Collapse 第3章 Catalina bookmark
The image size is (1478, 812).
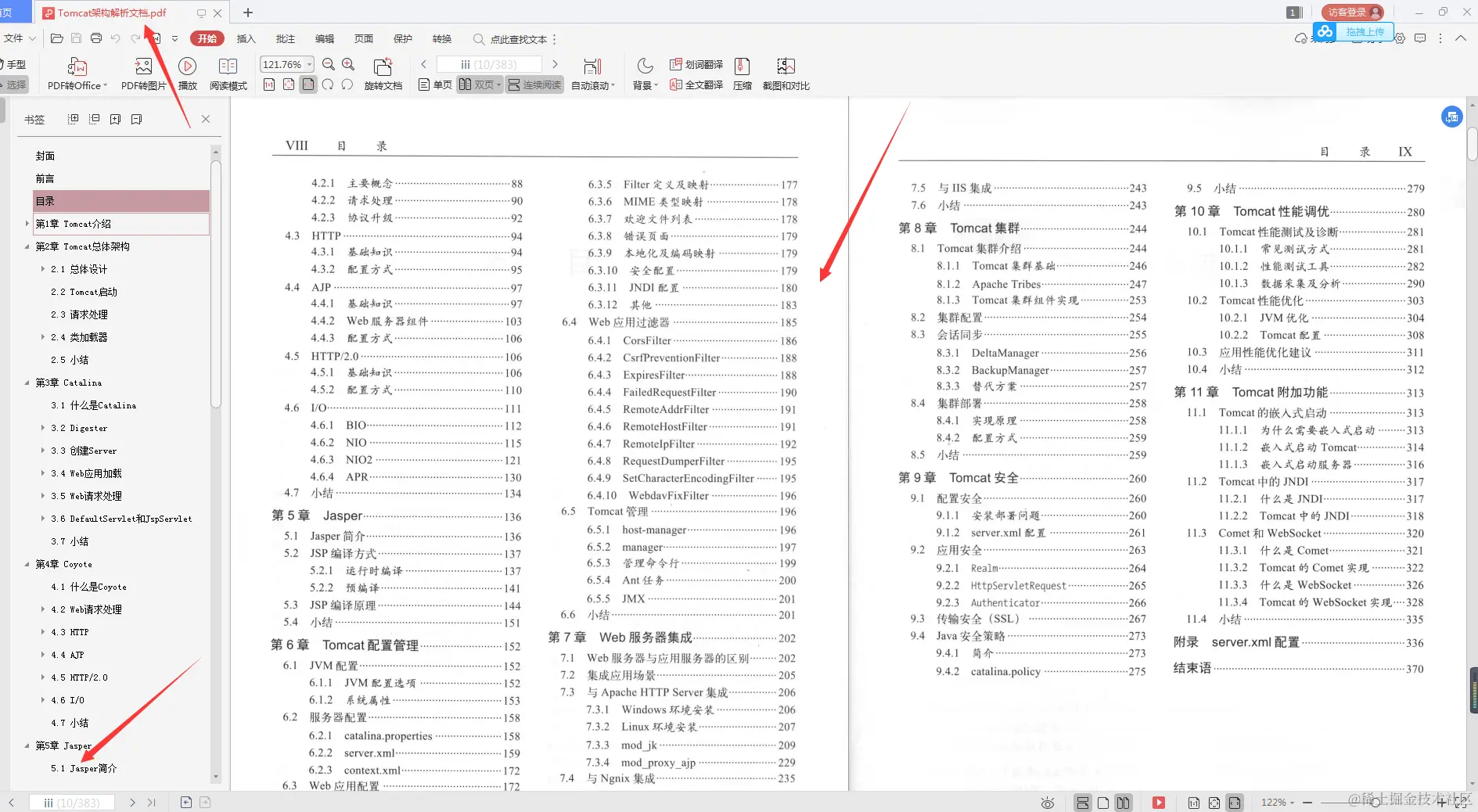tap(27, 383)
